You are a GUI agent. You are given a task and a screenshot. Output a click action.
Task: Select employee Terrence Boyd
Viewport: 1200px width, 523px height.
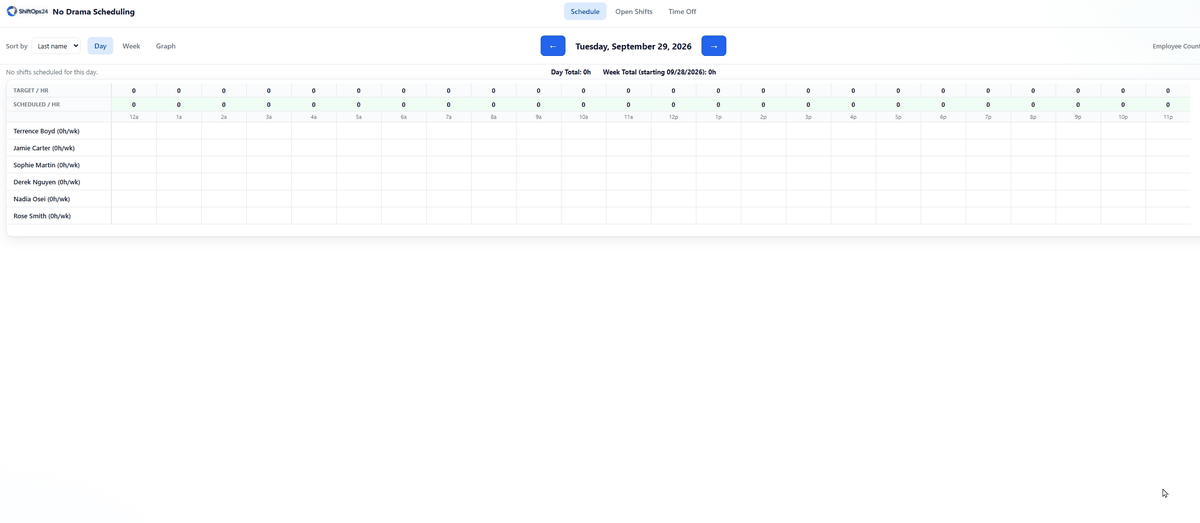[x=47, y=131]
